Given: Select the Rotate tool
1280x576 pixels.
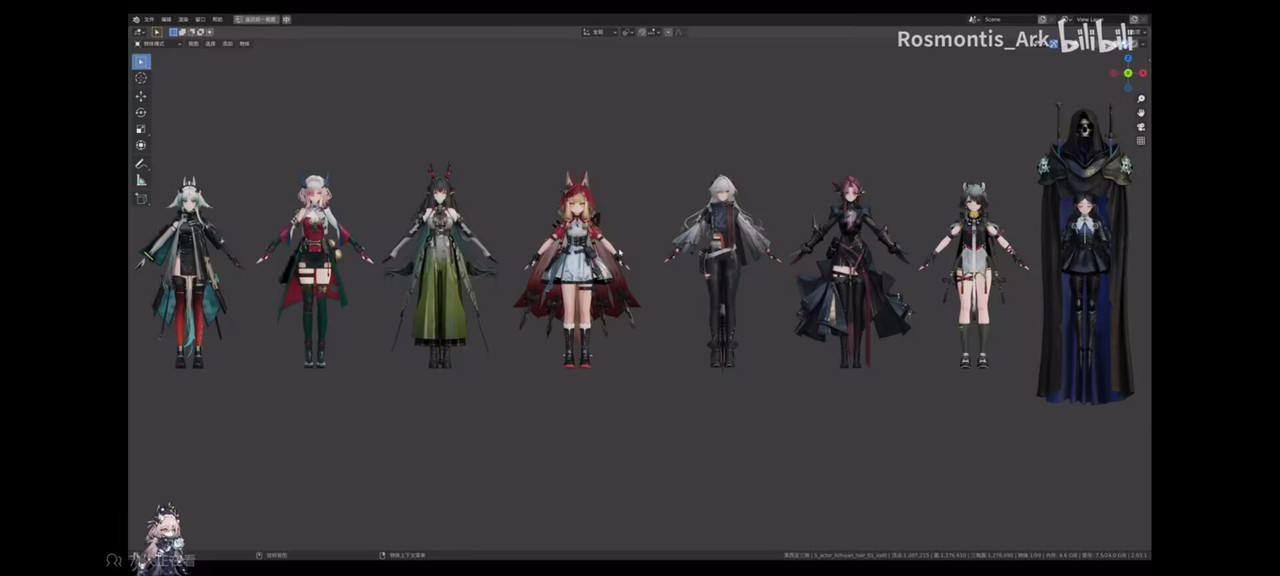Looking at the screenshot, I should point(141,112).
